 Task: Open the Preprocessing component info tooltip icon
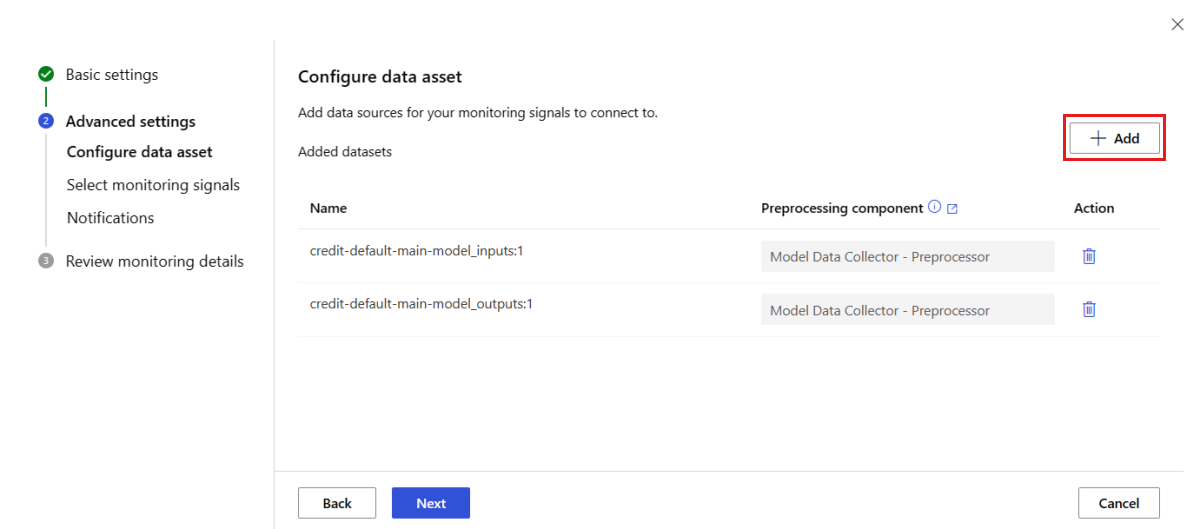935,208
